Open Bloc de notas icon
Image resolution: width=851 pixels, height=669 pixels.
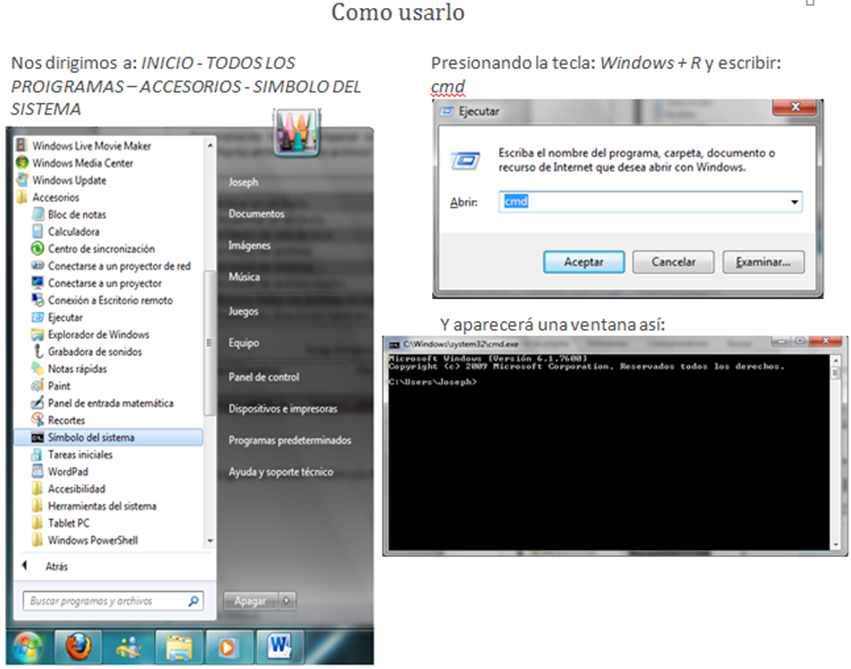[x=37, y=214]
